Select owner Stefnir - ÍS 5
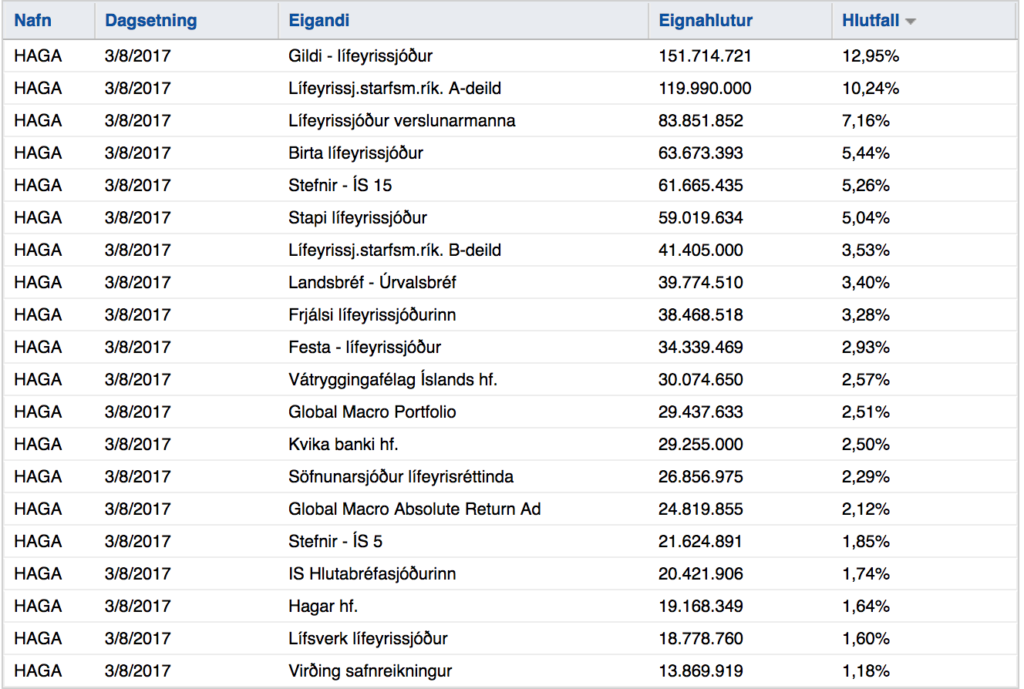The image size is (1024, 689). click(x=335, y=541)
